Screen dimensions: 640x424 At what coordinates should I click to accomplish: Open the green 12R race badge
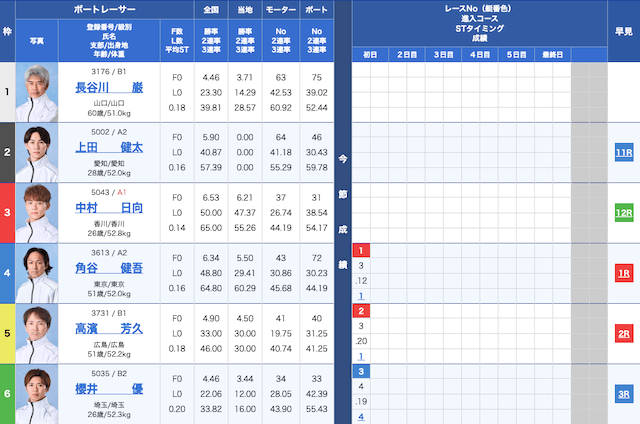tap(624, 213)
